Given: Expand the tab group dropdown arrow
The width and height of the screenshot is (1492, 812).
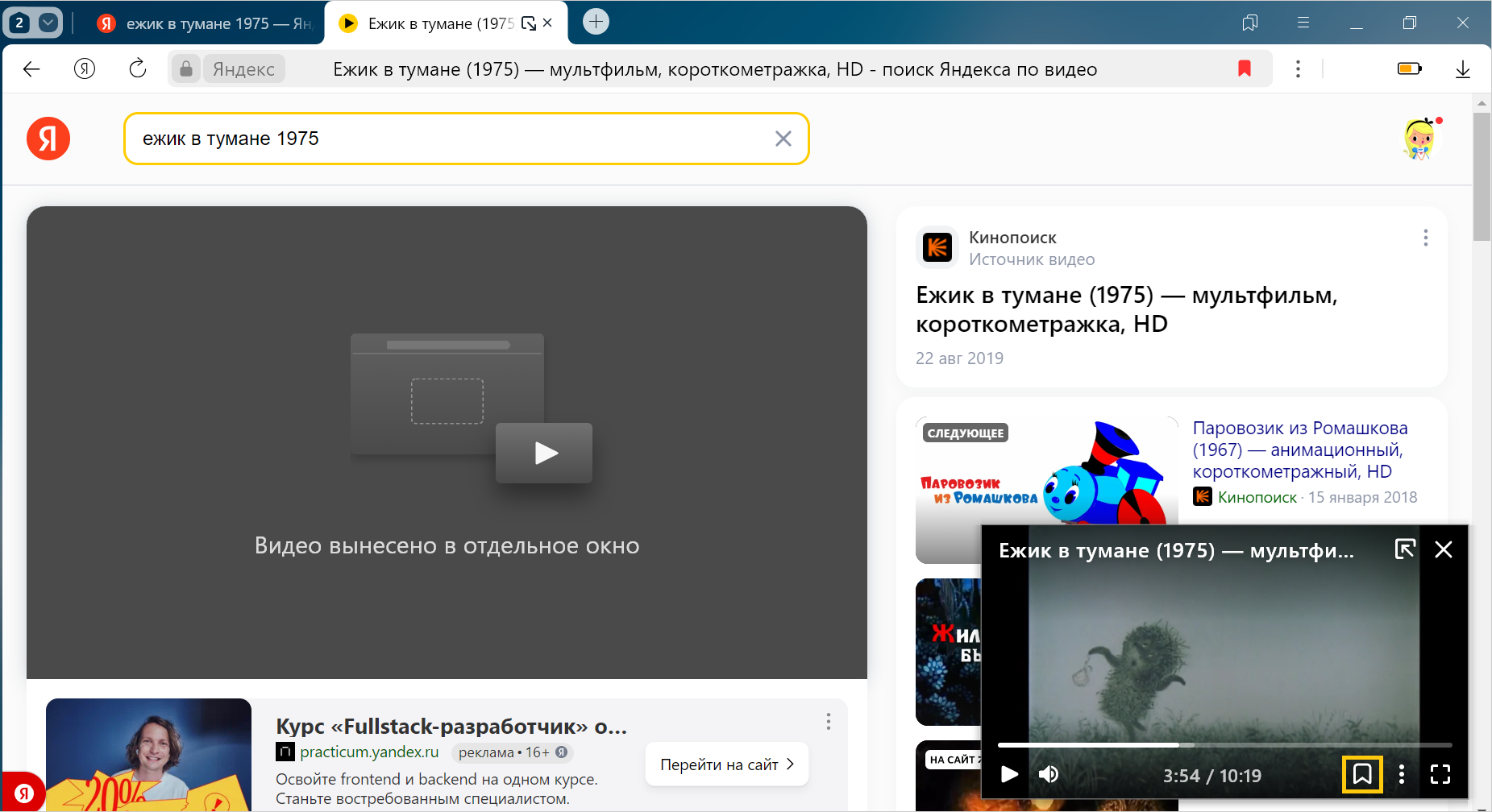Looking at the screenshot, I should tap(48, 23).
